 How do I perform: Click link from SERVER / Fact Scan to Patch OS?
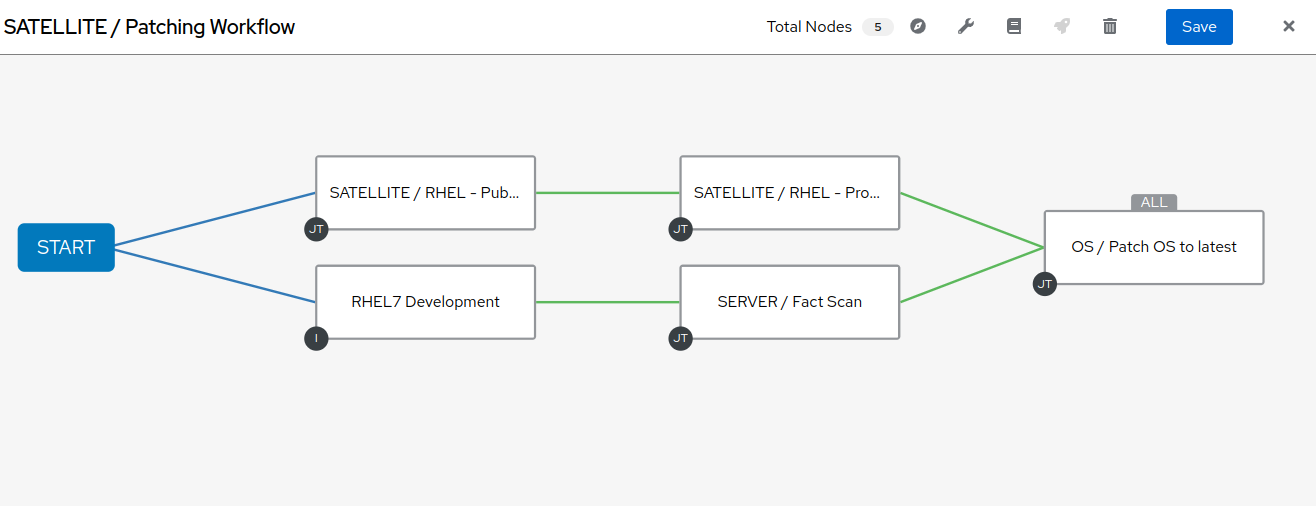point(972,274)
